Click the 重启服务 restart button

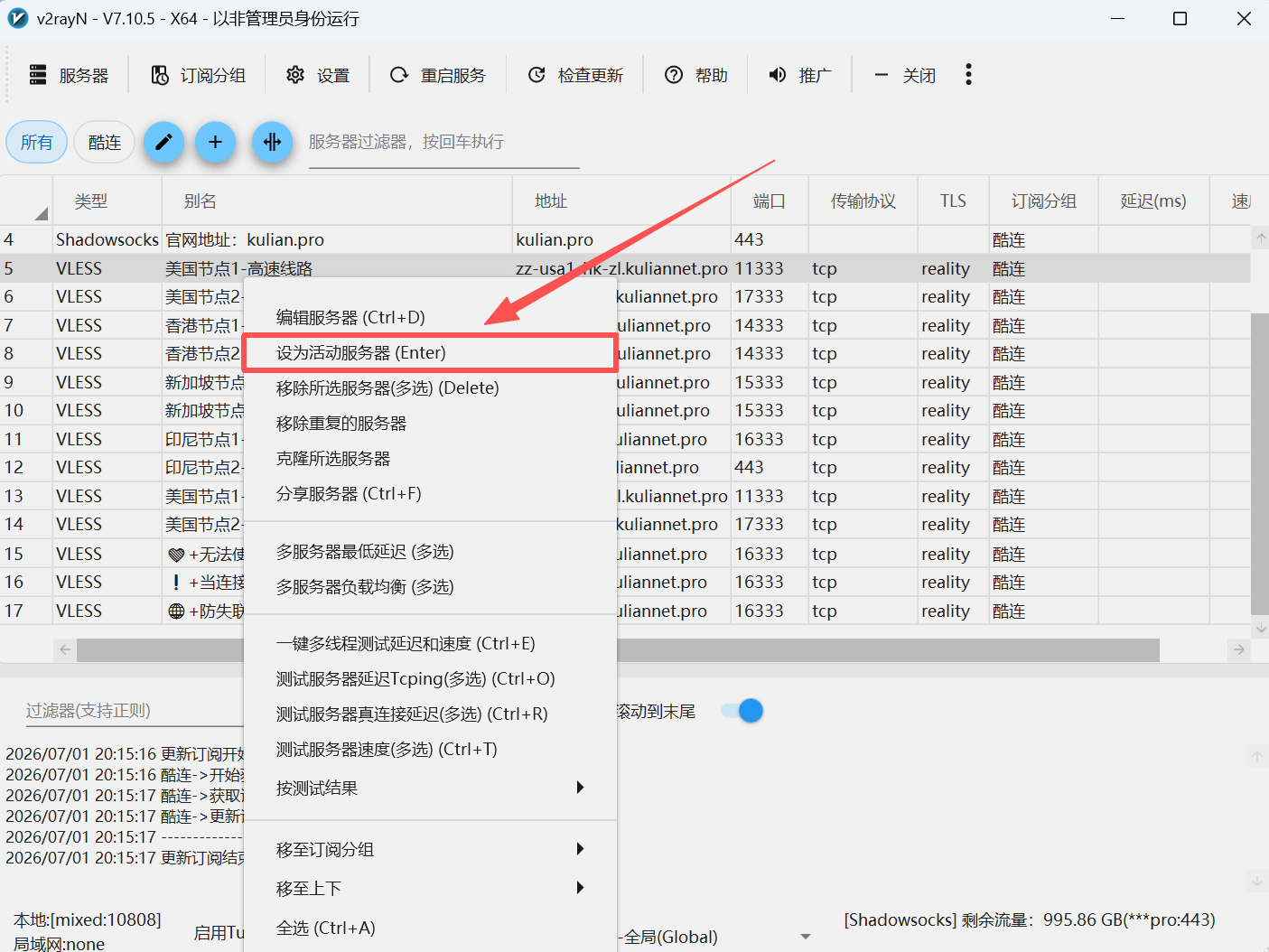(x=438, y=76)
